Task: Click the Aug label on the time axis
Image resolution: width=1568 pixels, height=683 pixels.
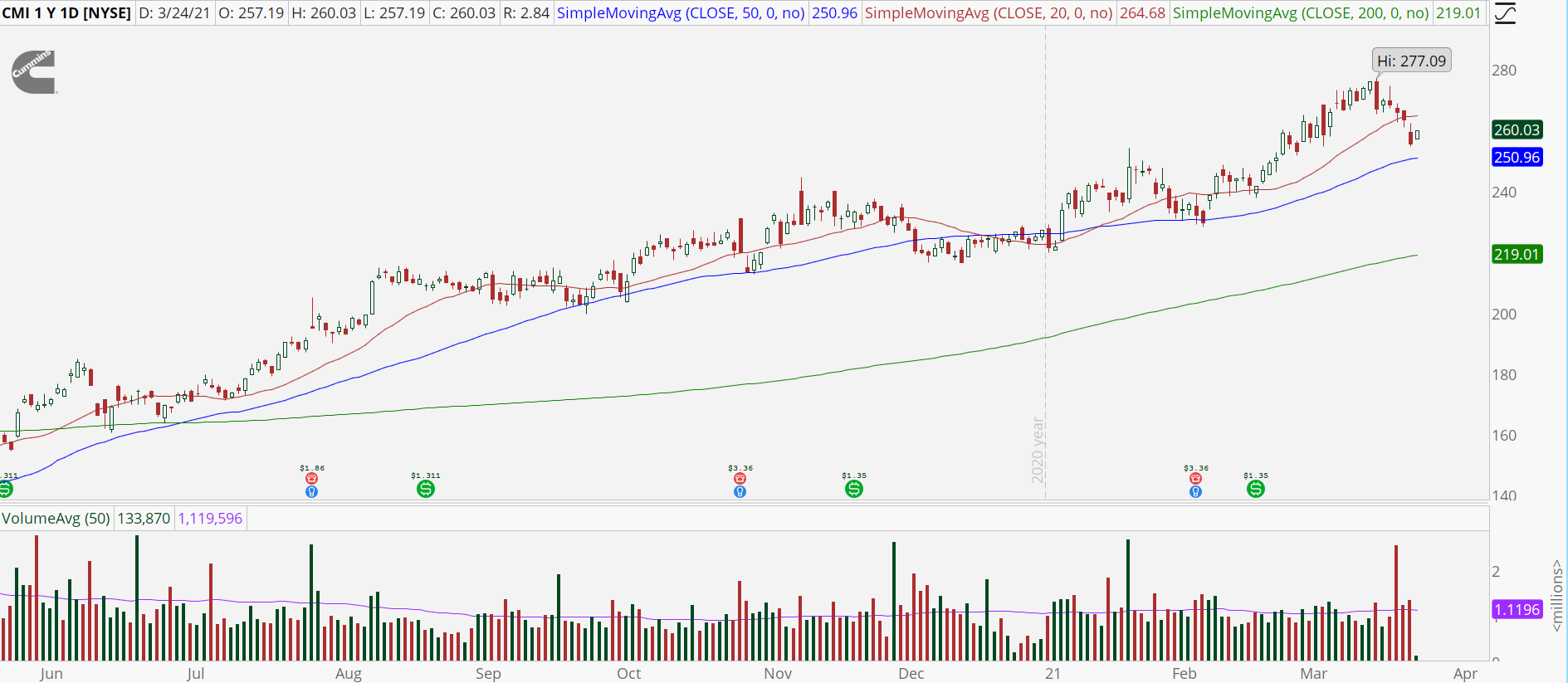Action: click(x=349, y=673)
